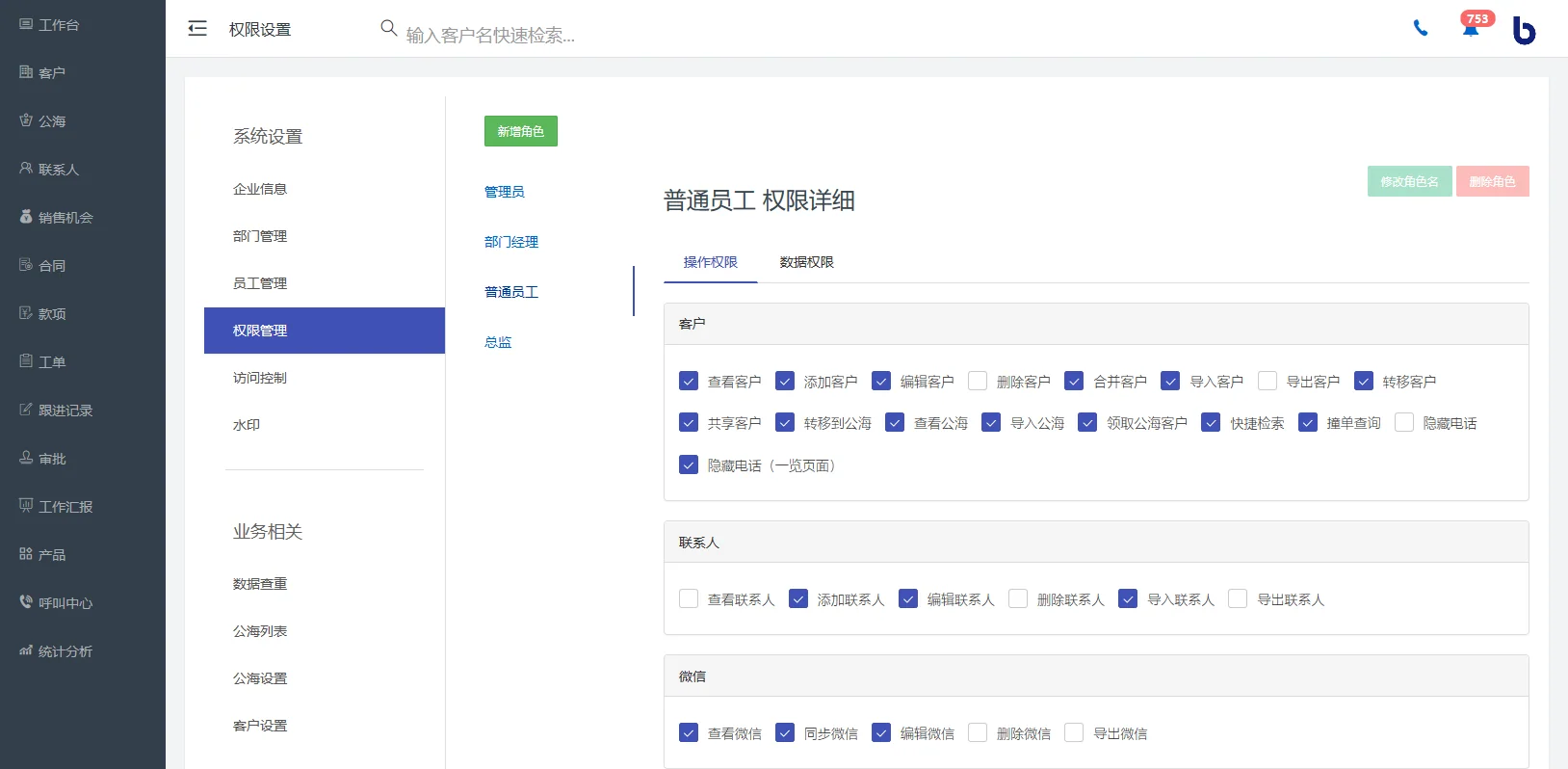Uncheck the 导入公海 permission
Image resolution: width=1568 pixels, height=769 pixels.
pos(991,422)
